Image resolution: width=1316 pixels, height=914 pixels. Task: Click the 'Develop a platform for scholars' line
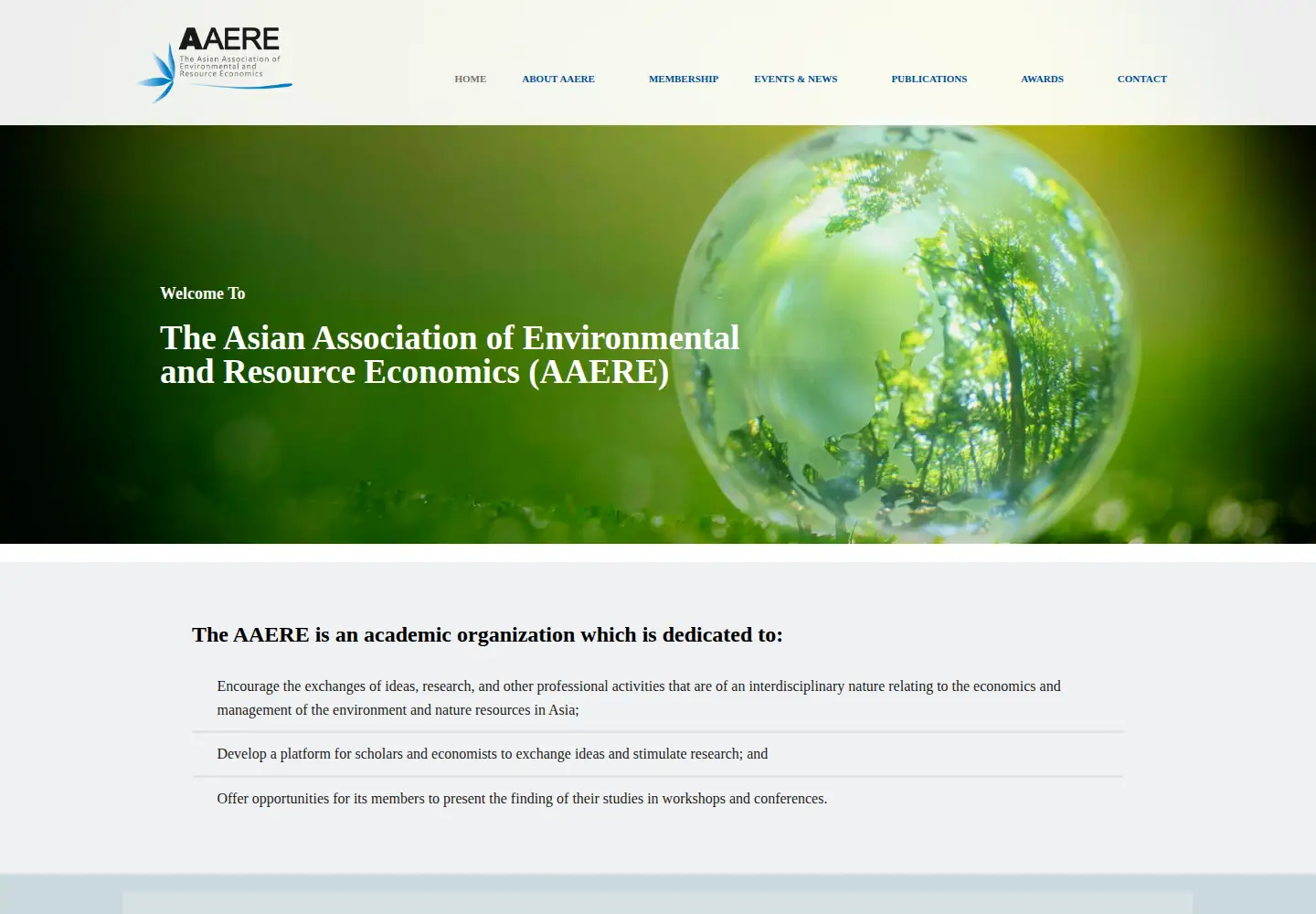[492, 754]
